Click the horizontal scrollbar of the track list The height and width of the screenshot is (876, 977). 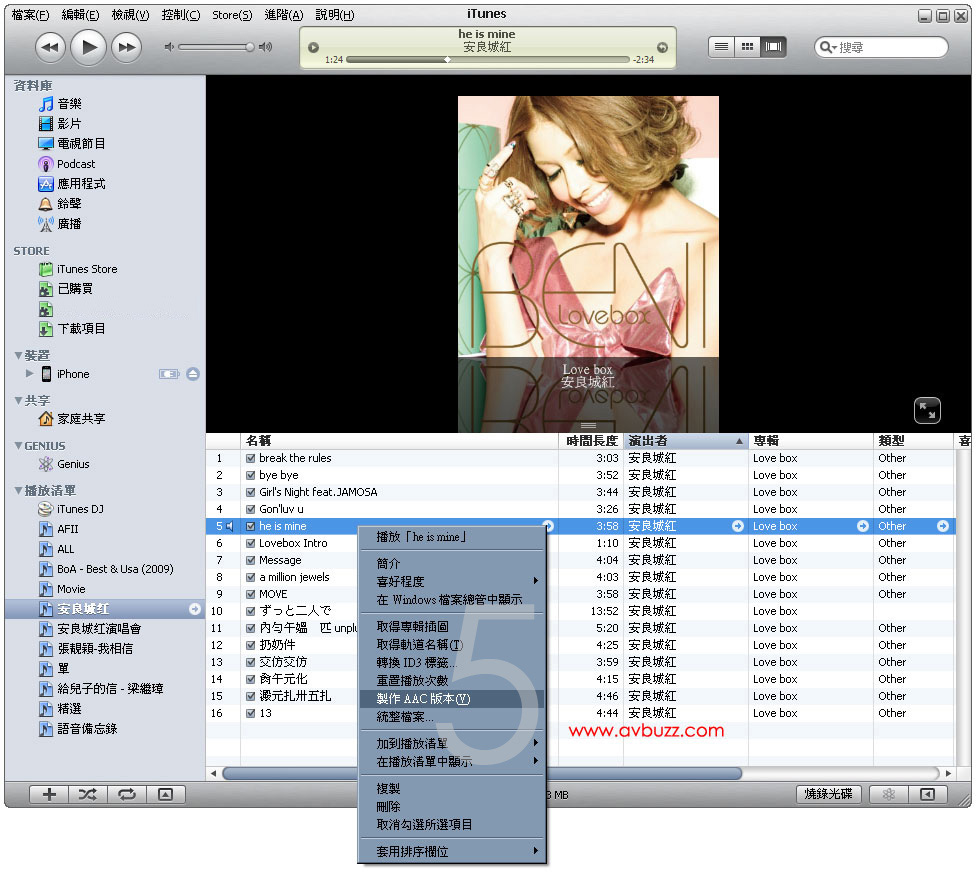pos(482,774)
